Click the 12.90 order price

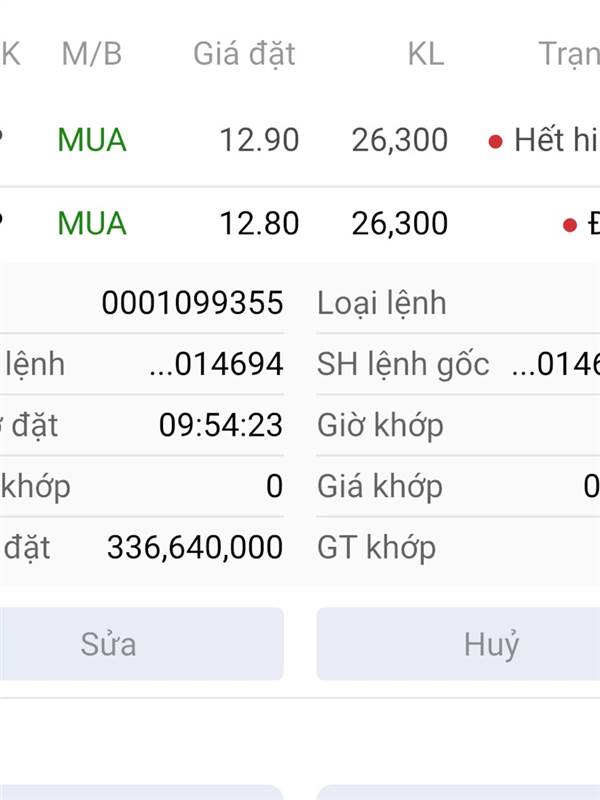tap(259, 141)
